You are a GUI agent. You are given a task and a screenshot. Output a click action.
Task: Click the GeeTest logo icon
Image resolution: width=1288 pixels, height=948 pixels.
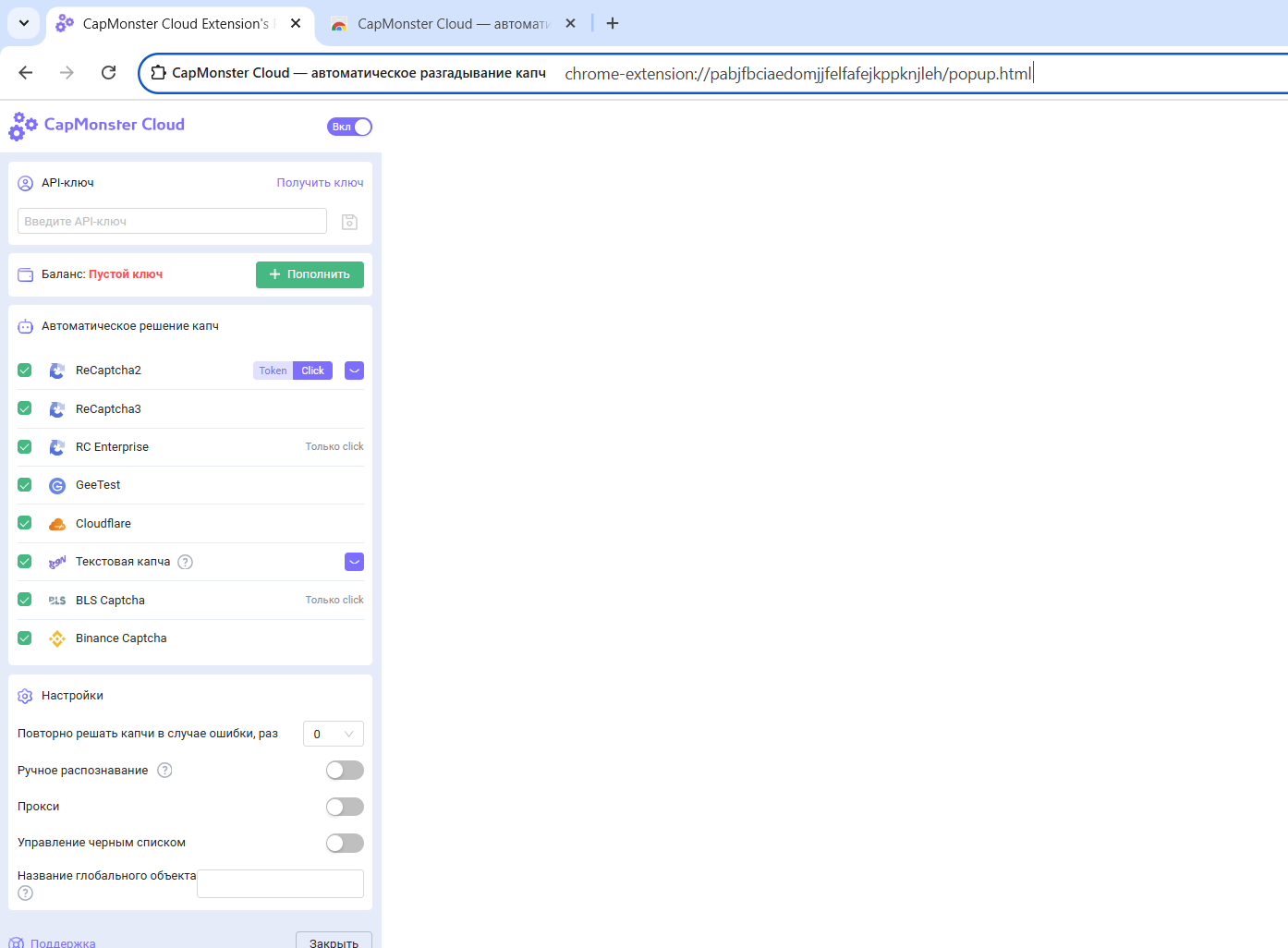point(57,485)
